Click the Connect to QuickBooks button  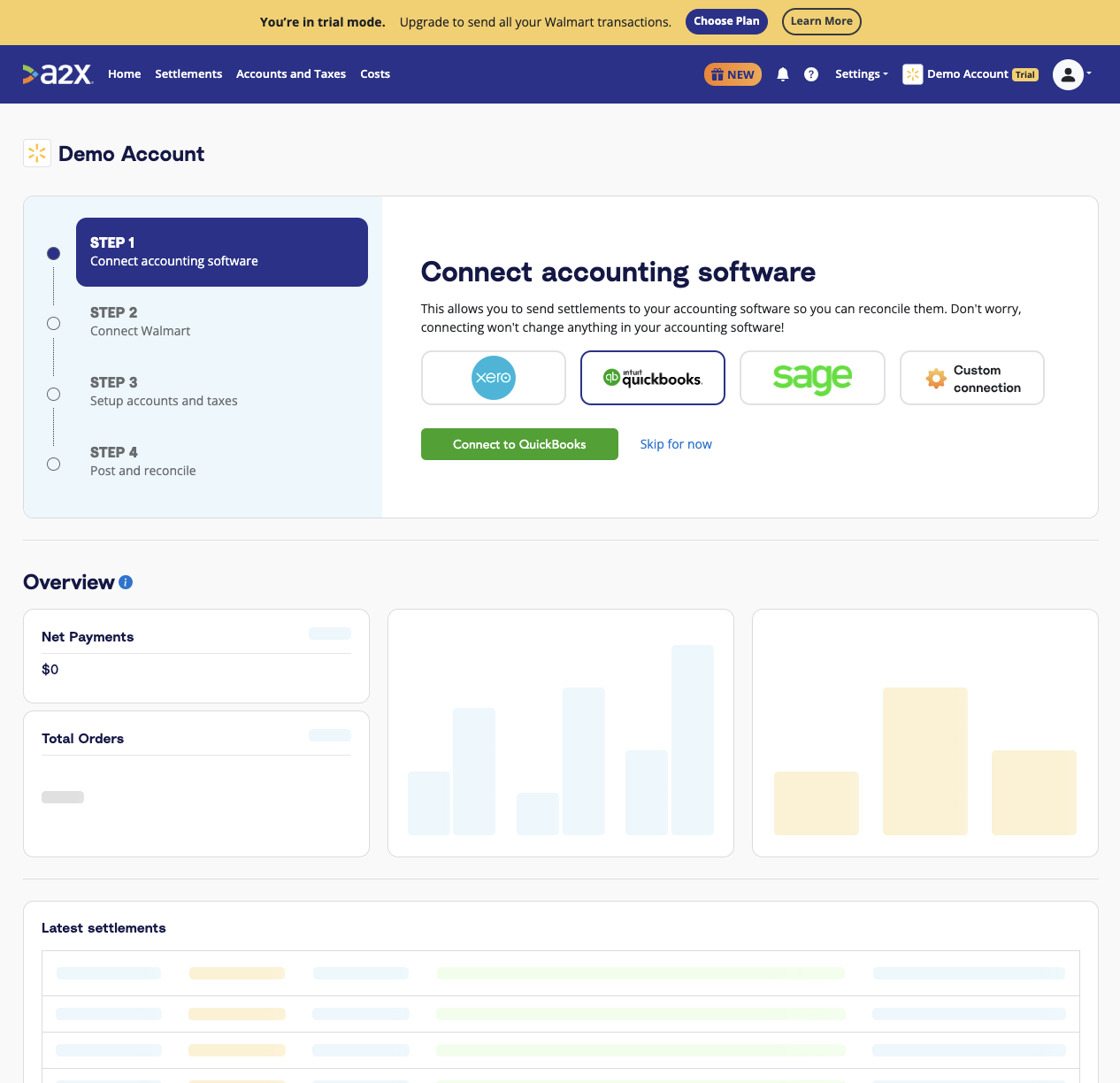519,444
